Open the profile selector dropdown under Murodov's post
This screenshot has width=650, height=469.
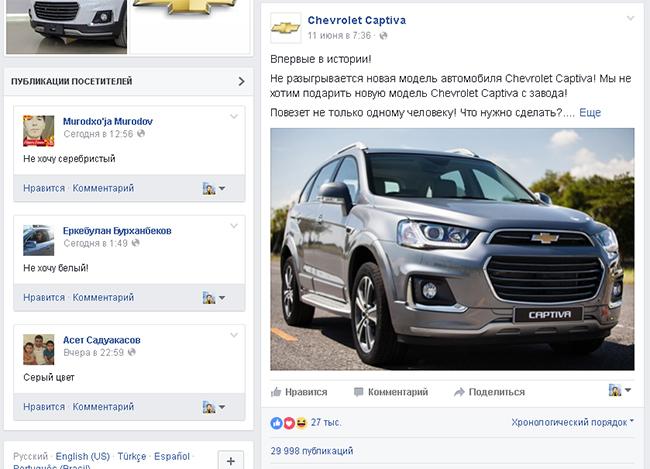(214, 188)
